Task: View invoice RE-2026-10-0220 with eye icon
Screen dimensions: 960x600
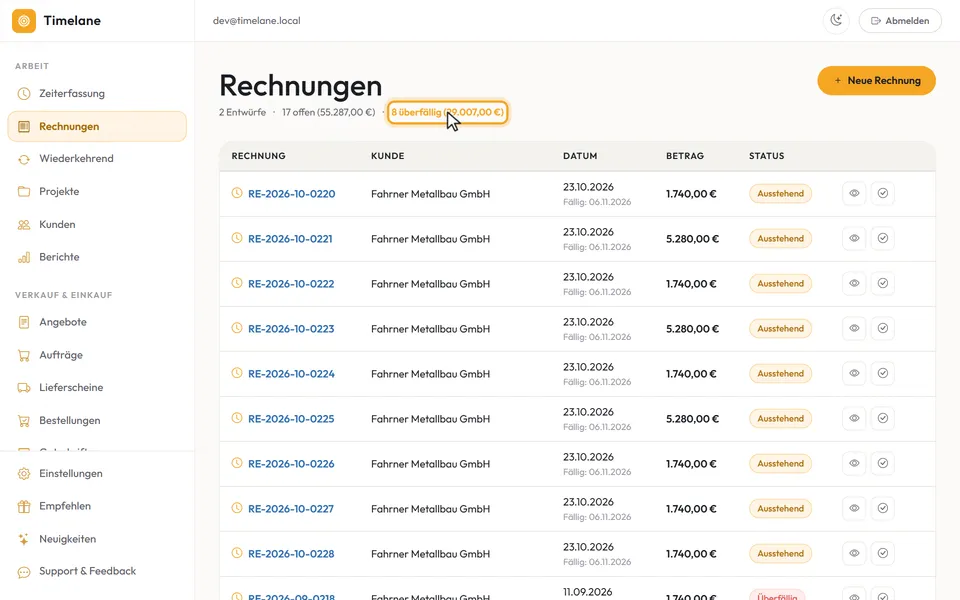Action: 854,193
